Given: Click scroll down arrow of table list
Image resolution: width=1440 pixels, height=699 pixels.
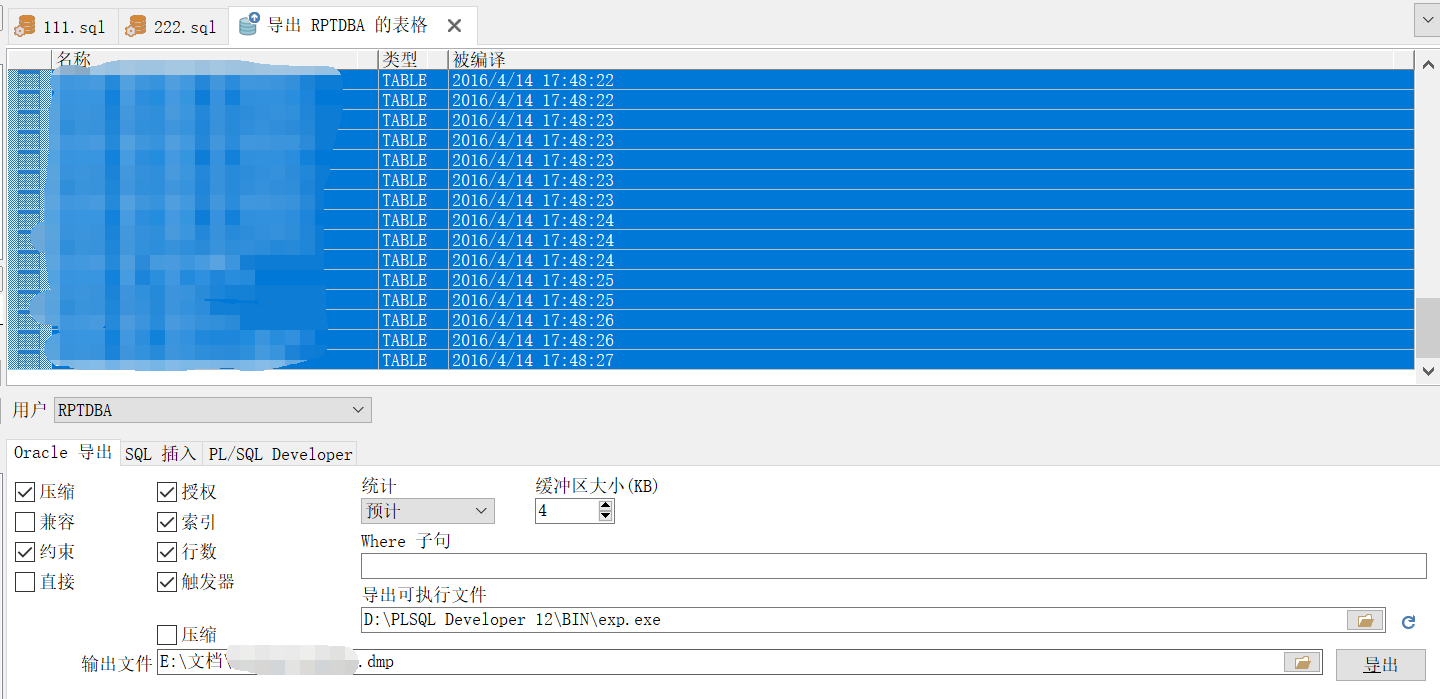Looking at the screenshot, I should [1427, 370].
